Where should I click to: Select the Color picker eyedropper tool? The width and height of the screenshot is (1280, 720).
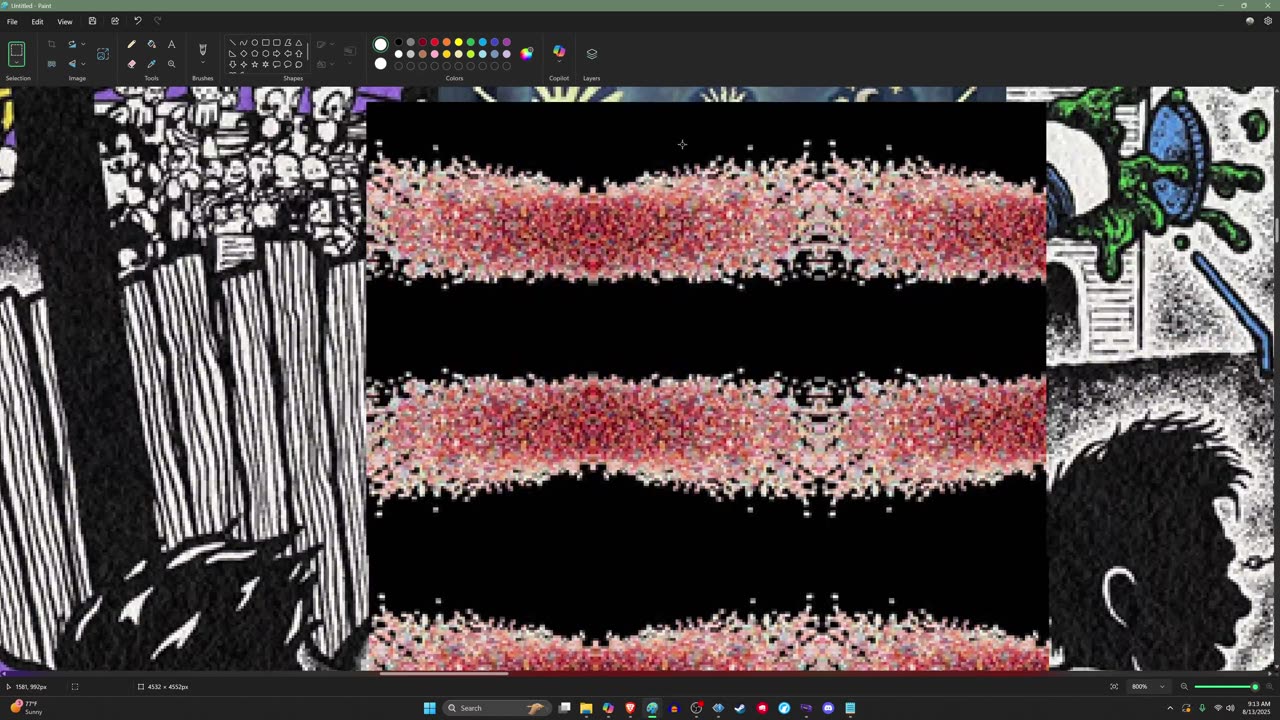pos(151,64)
